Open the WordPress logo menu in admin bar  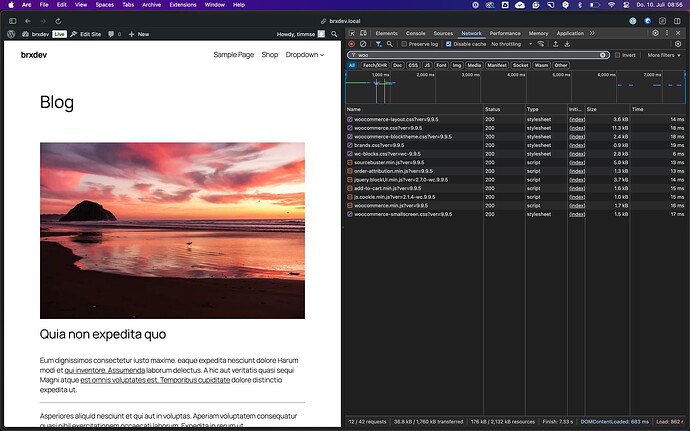click(11, 34)
